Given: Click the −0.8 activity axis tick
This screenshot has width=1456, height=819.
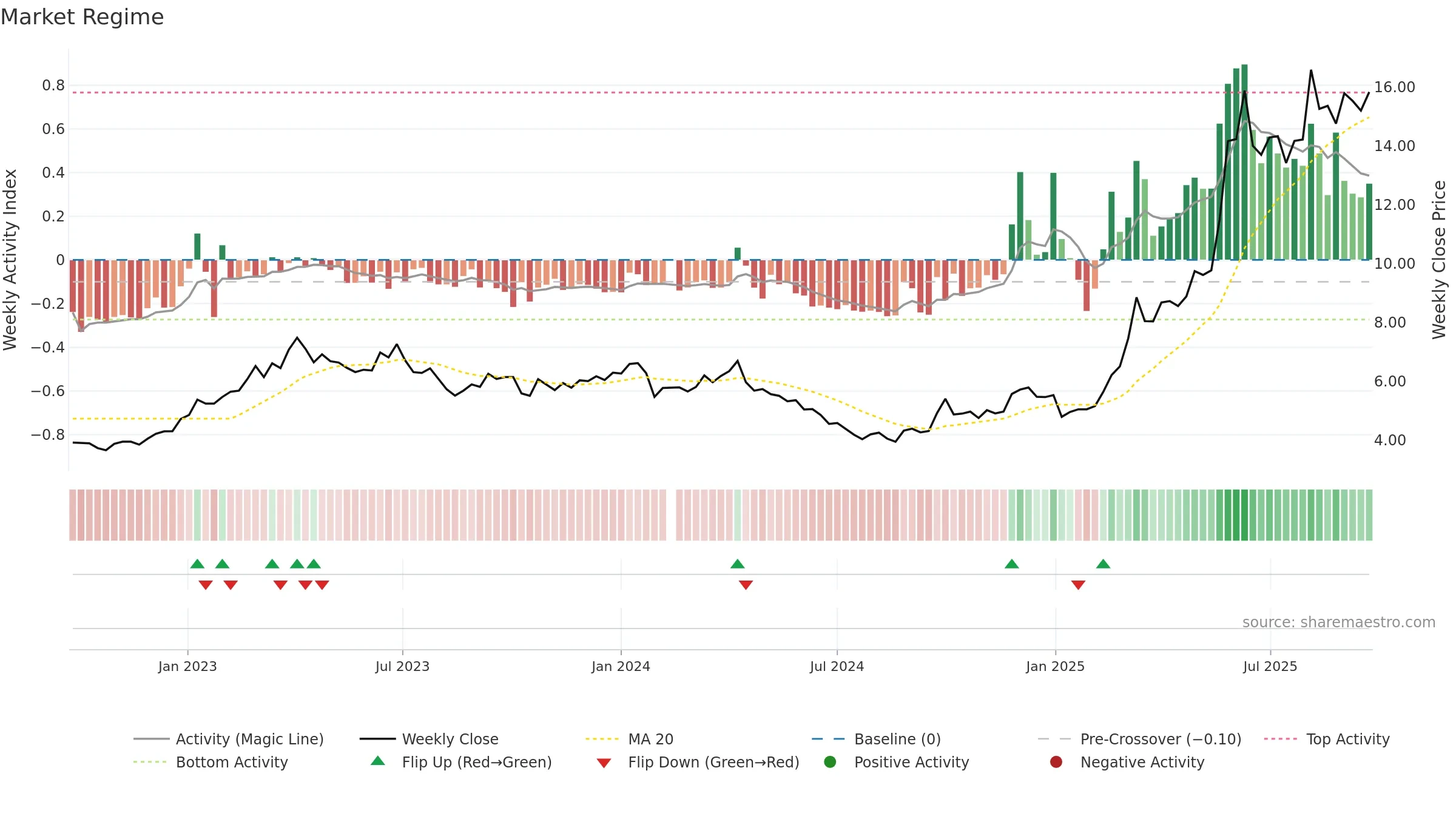Looking at the screenshot, I should [48, 435].
